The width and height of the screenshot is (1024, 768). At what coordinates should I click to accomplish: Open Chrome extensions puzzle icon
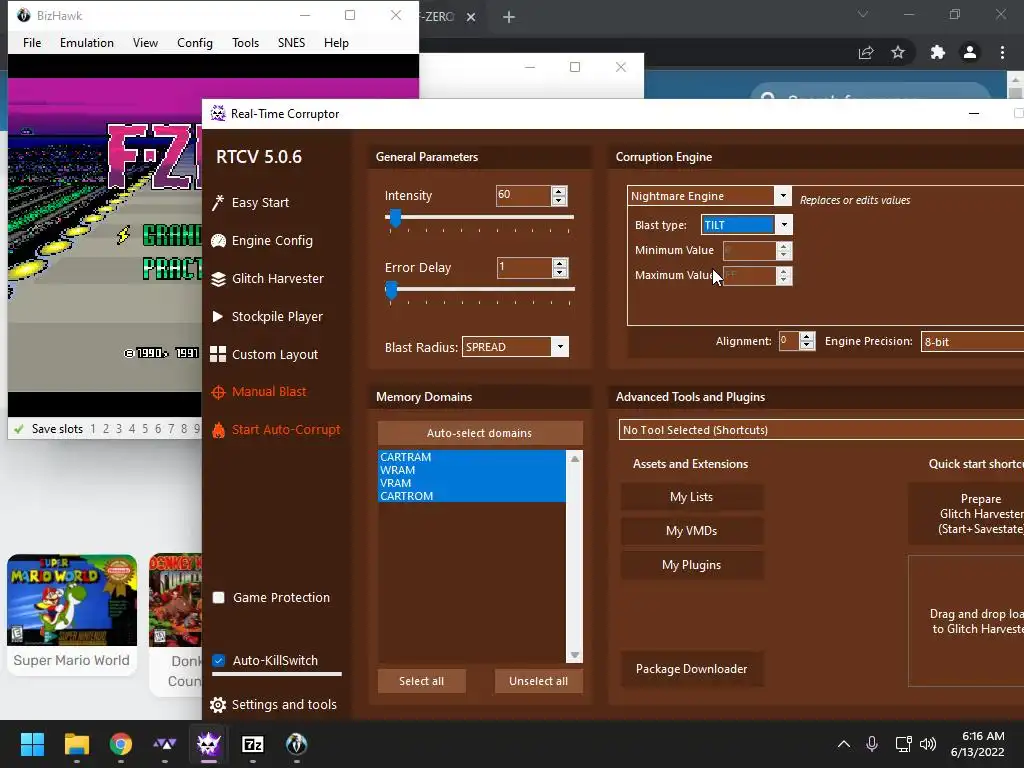(938, 52)
